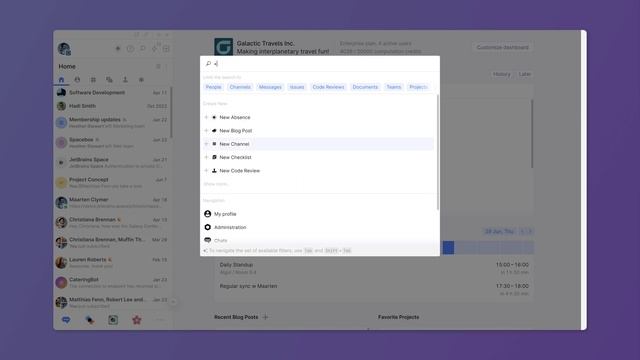Click the My profile person icon
Image resolution: width=640 pixels, height=360 pixels.
click(207, 214)
